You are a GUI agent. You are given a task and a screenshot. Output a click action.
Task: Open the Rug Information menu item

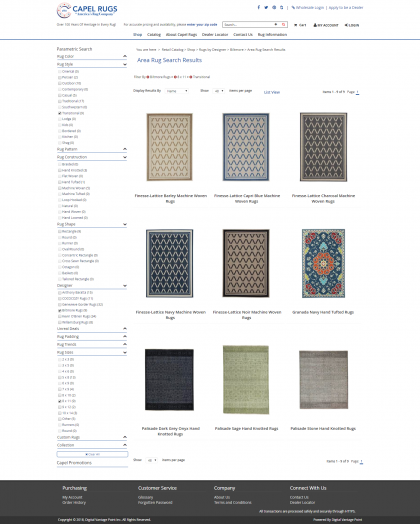pyautogui.click(x=272, y=34)
